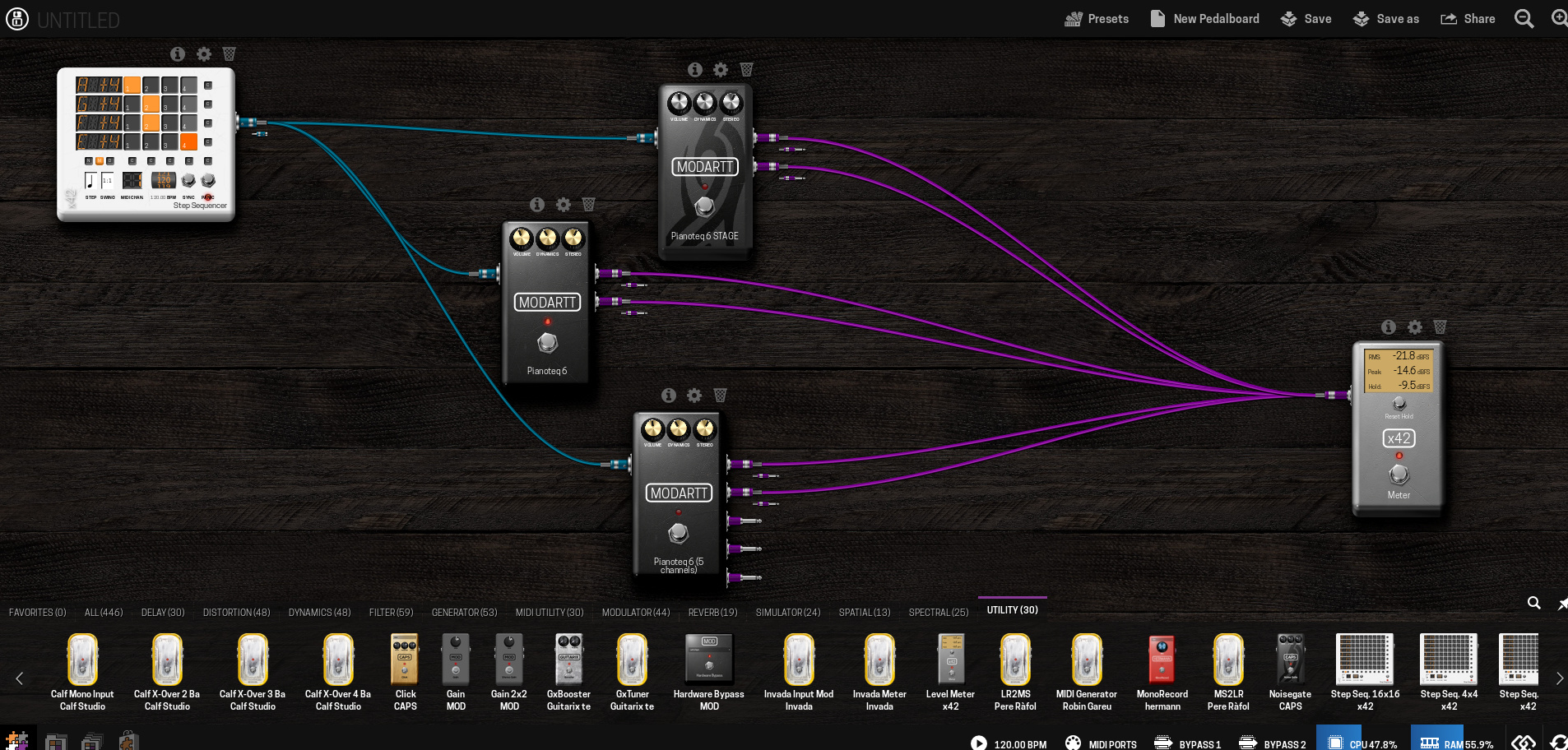
Task: Open the Swing 1:1 selector on sequencer
Action: (108, 180)
